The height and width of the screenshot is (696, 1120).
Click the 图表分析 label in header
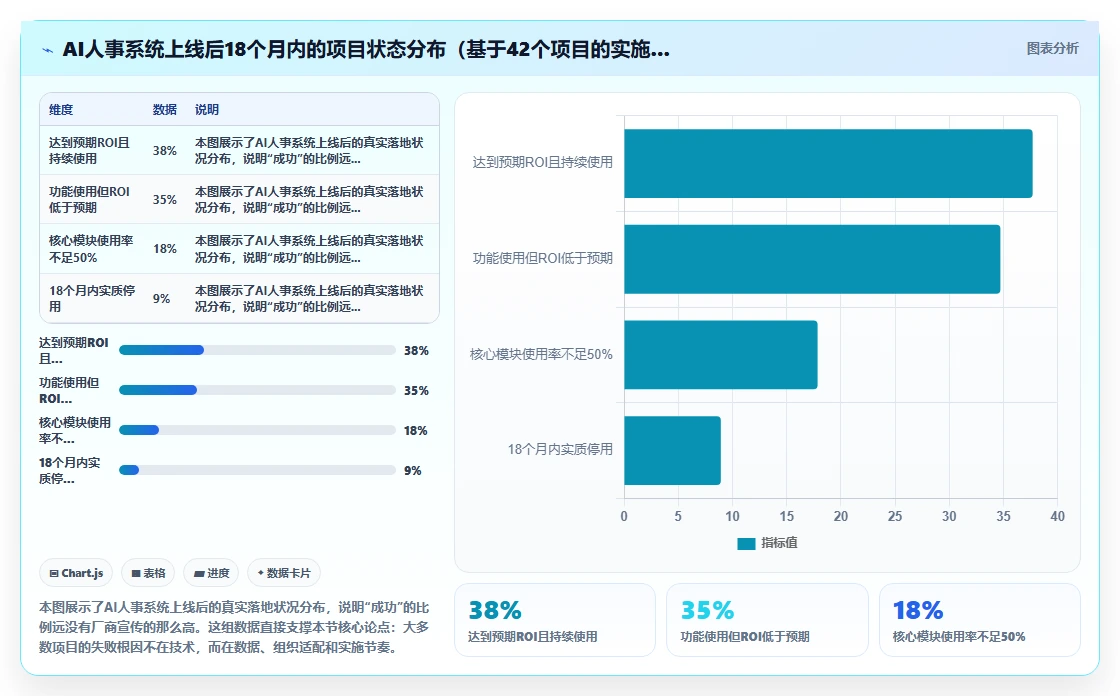(x=1052, y=49)
